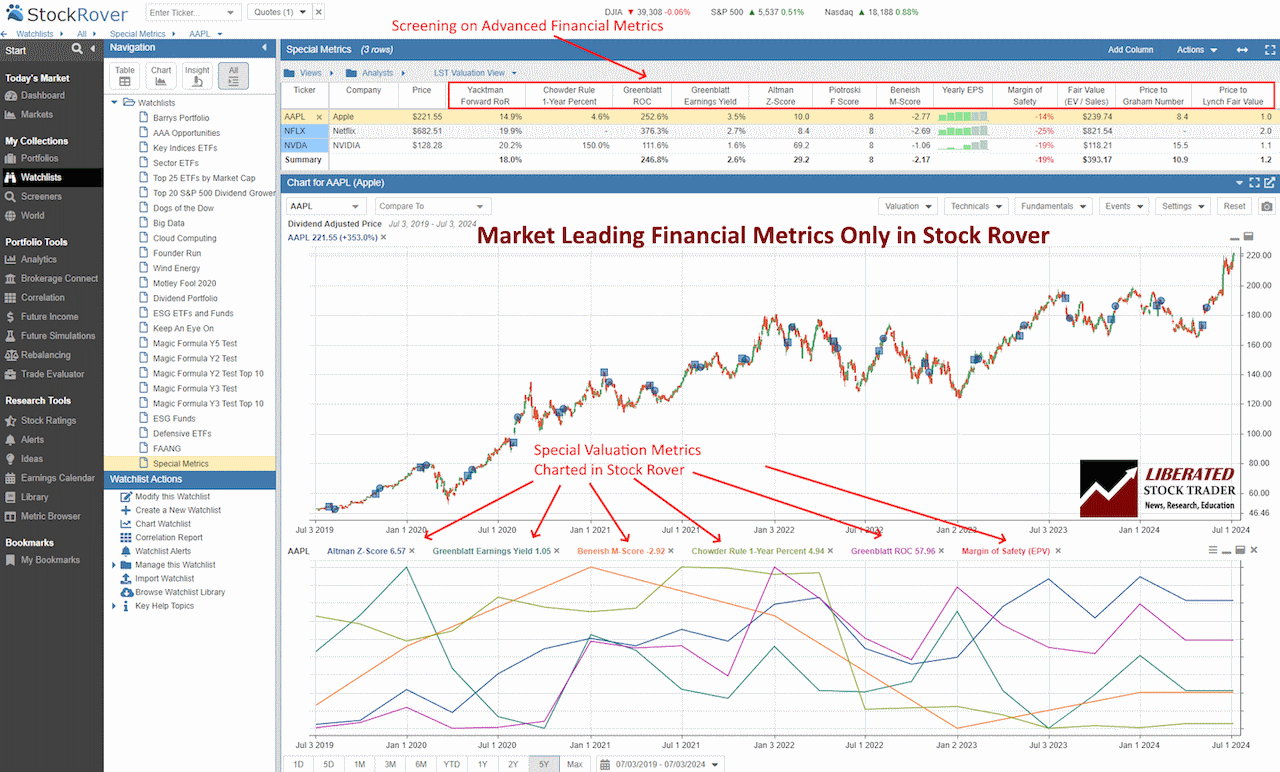Screen dimensions: 1280x772
Task: Reset the chart with Reset button
Action: [1234, 206]
